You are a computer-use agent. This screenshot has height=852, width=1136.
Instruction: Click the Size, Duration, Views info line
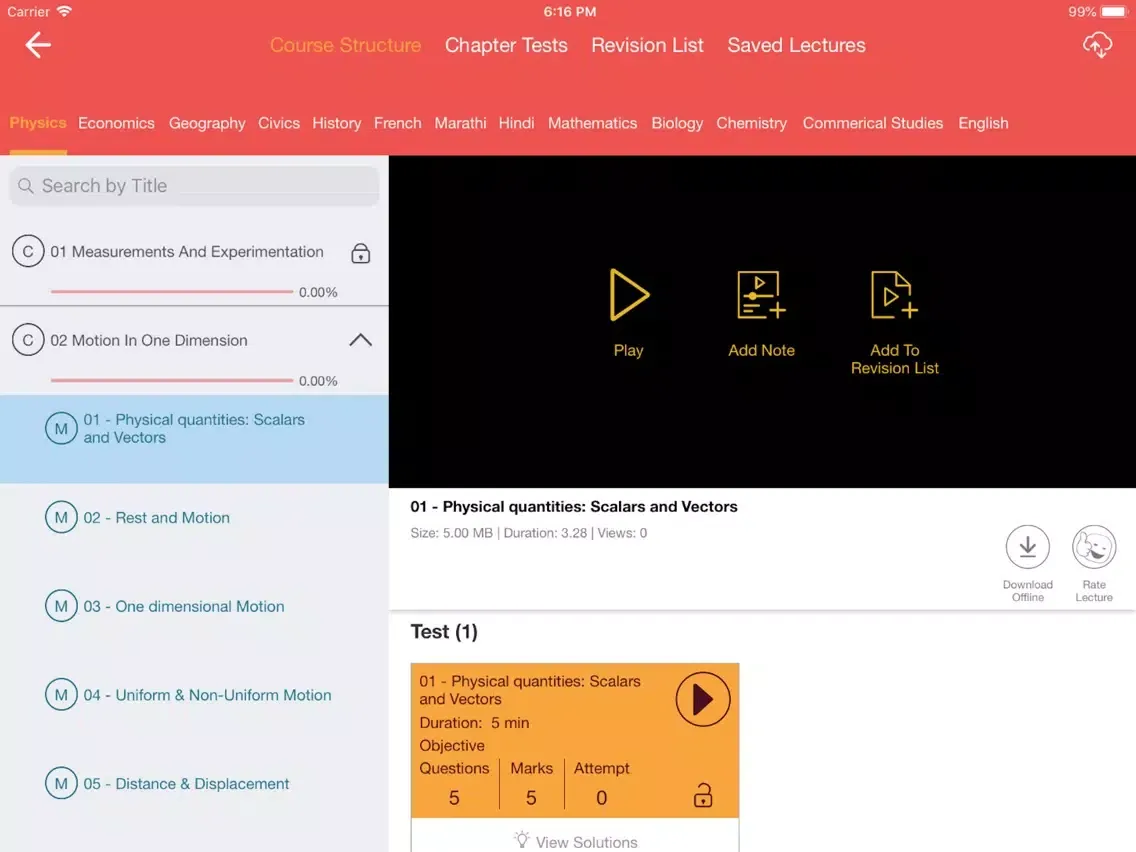coord(528,532)
